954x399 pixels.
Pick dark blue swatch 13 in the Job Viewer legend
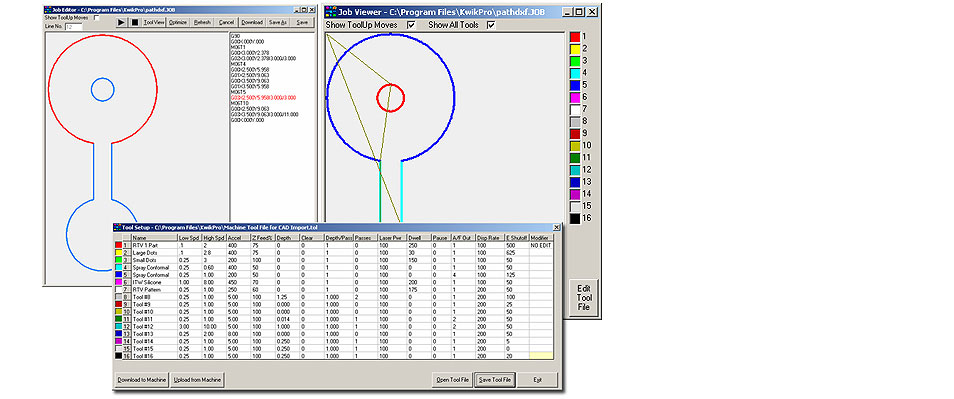click(x=574, y=182)
